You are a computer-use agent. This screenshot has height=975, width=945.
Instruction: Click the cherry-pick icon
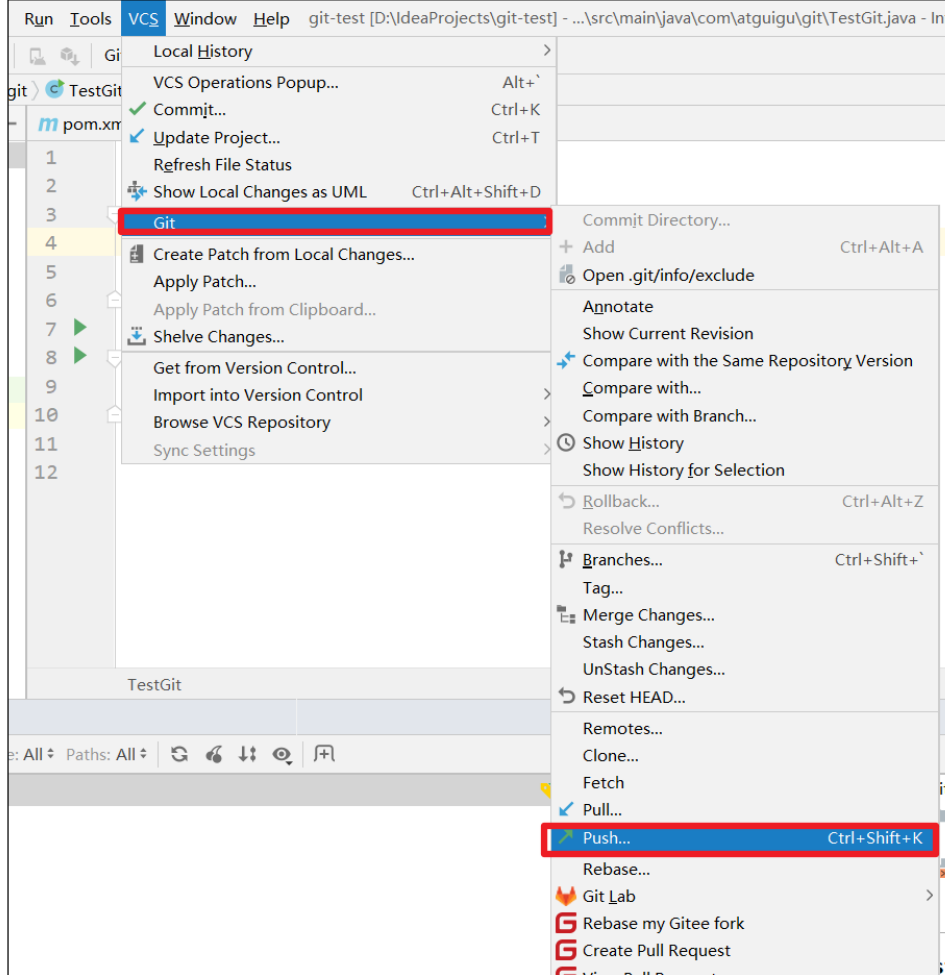tap(214, 754)
